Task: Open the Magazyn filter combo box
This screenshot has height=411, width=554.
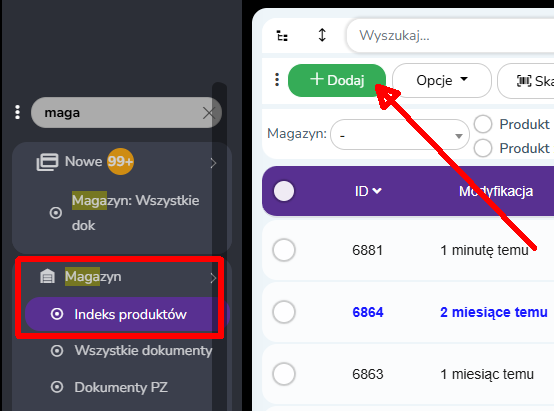Action: (x=400, y=135)
